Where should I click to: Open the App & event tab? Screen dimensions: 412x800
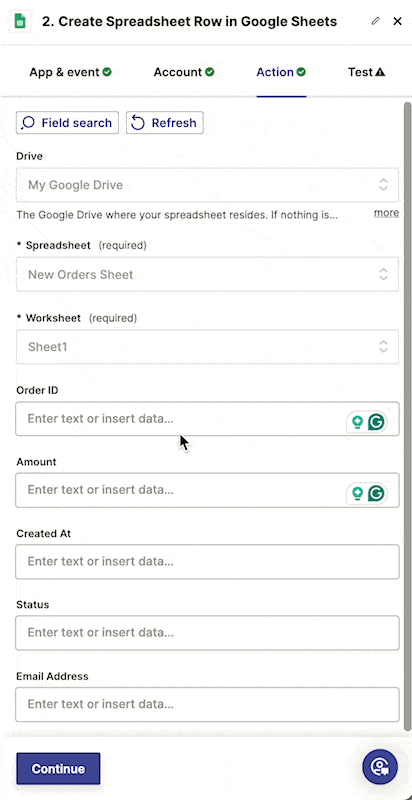coord(70,72)
